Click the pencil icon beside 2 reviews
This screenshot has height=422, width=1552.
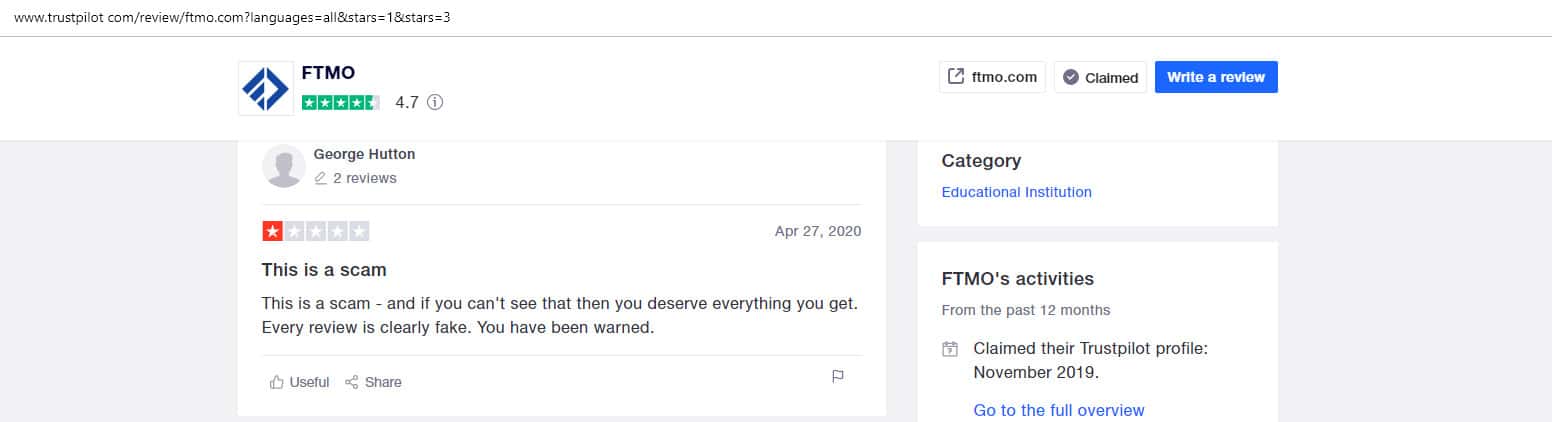click(x=321, y=178)
